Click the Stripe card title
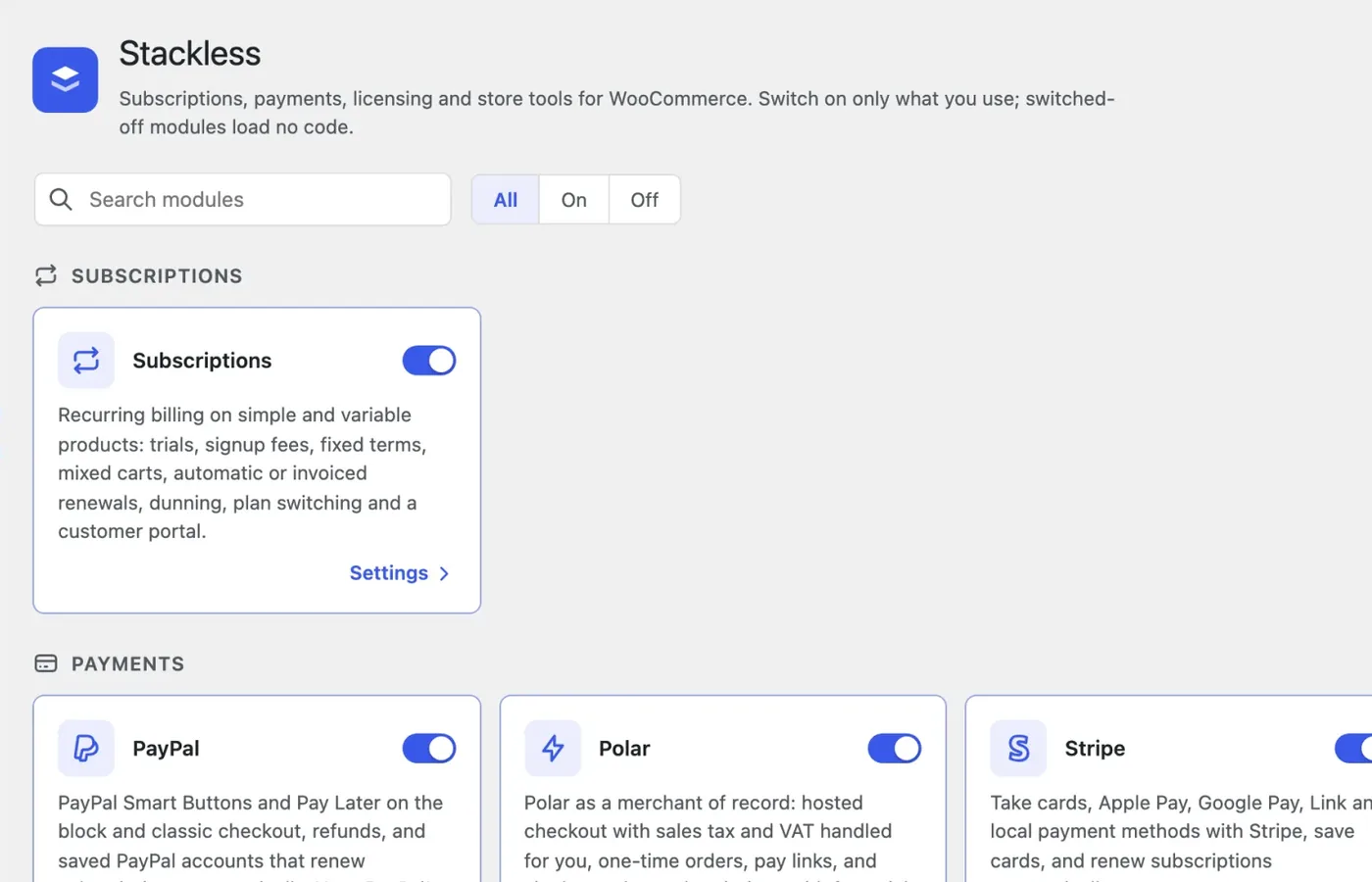Image resolution: width=1372 pixels, height=882 pixels. tap(1095, 748)
